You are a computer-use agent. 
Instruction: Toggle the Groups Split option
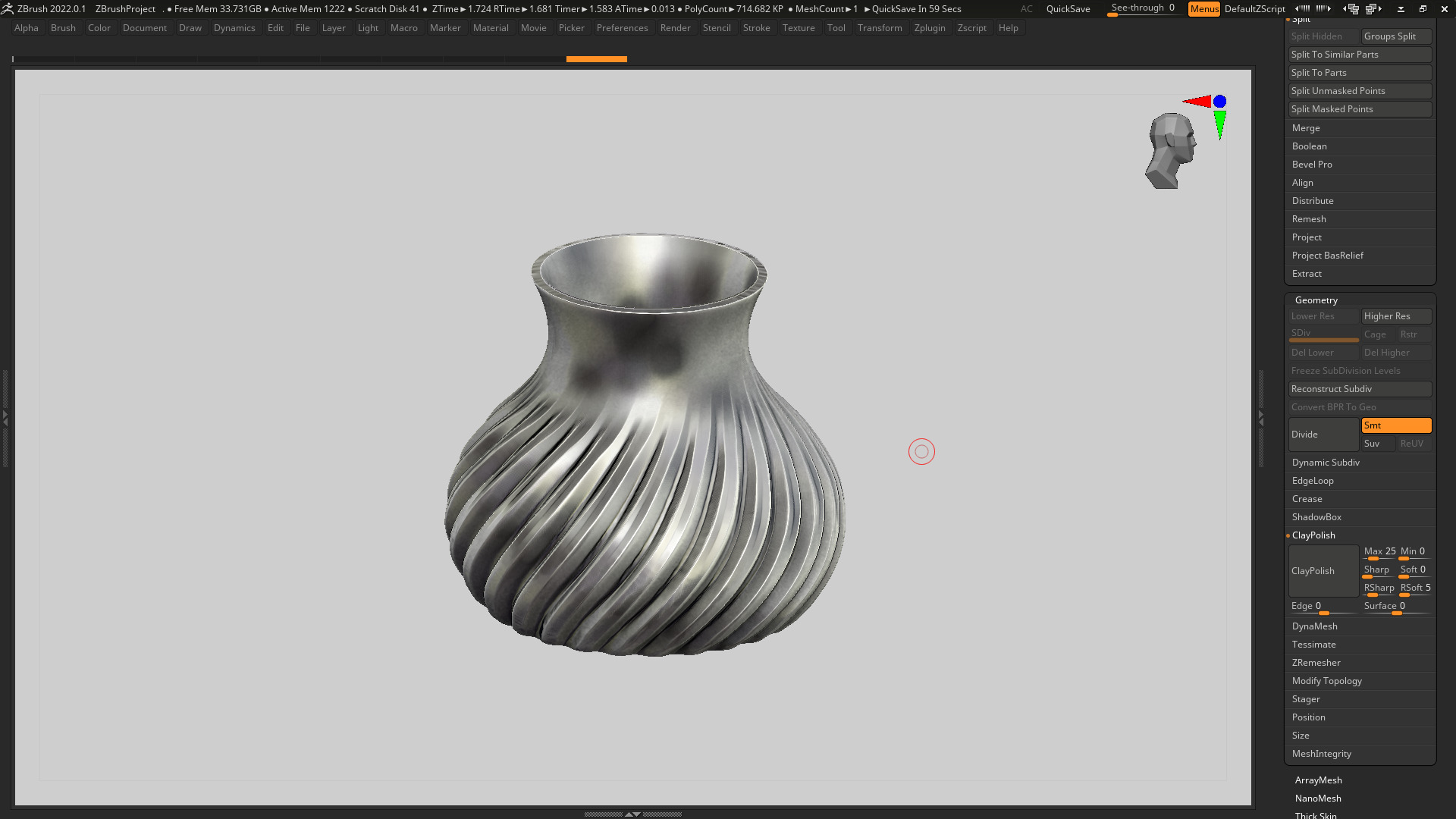1396,36
